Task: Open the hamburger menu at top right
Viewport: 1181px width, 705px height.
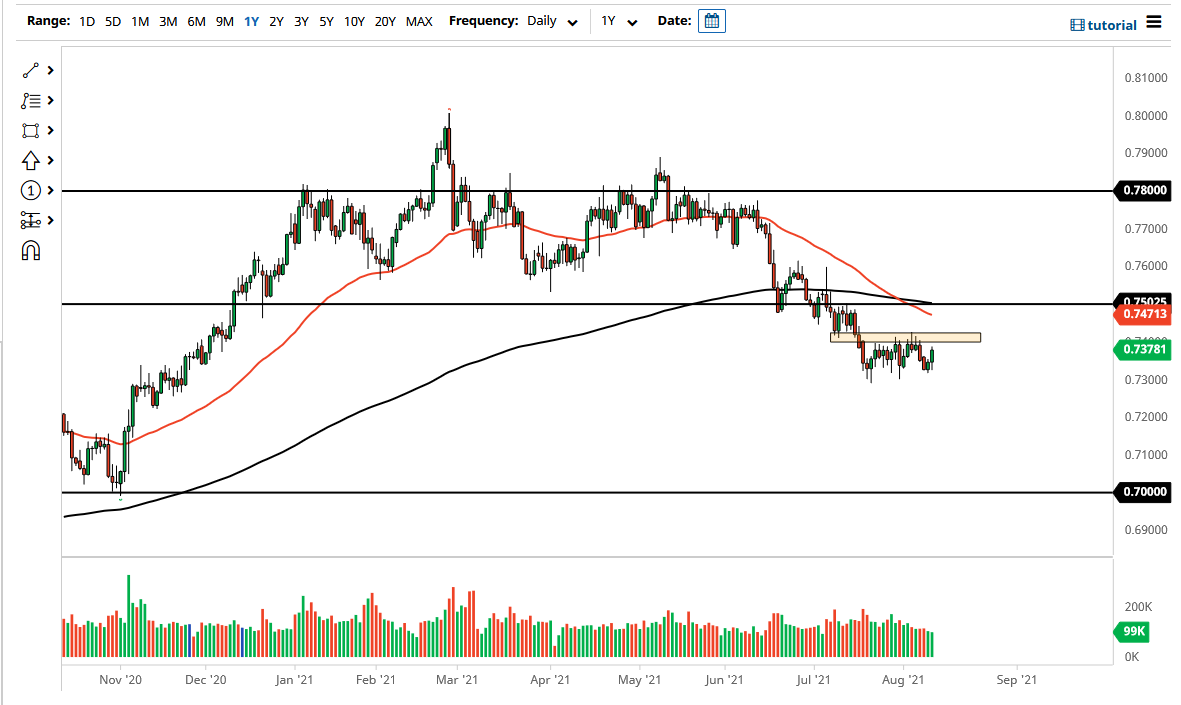Action: [1154, 22]
